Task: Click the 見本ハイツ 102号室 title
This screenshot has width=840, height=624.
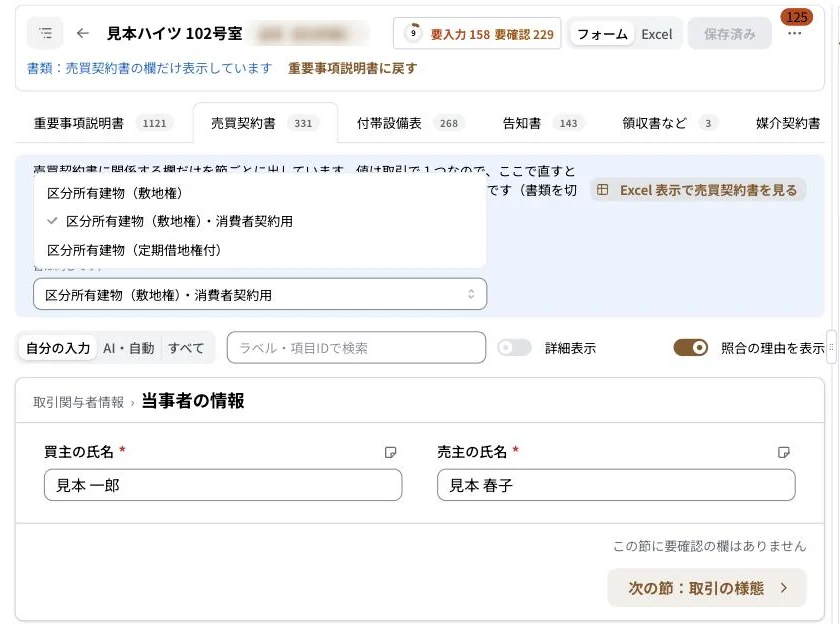Action: click(175, 33)
